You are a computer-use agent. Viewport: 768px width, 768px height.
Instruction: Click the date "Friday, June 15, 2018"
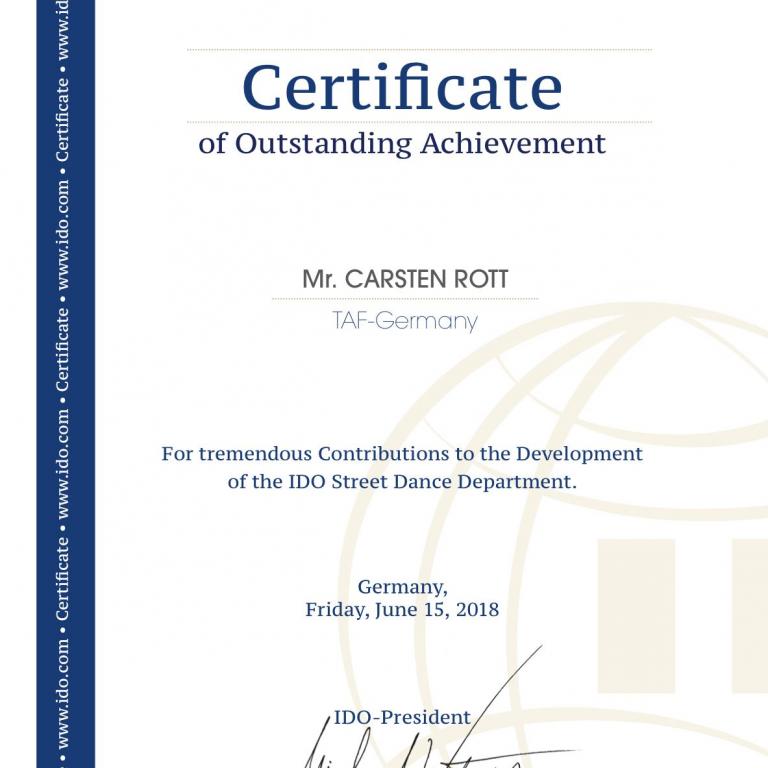(x=402, y=609)
